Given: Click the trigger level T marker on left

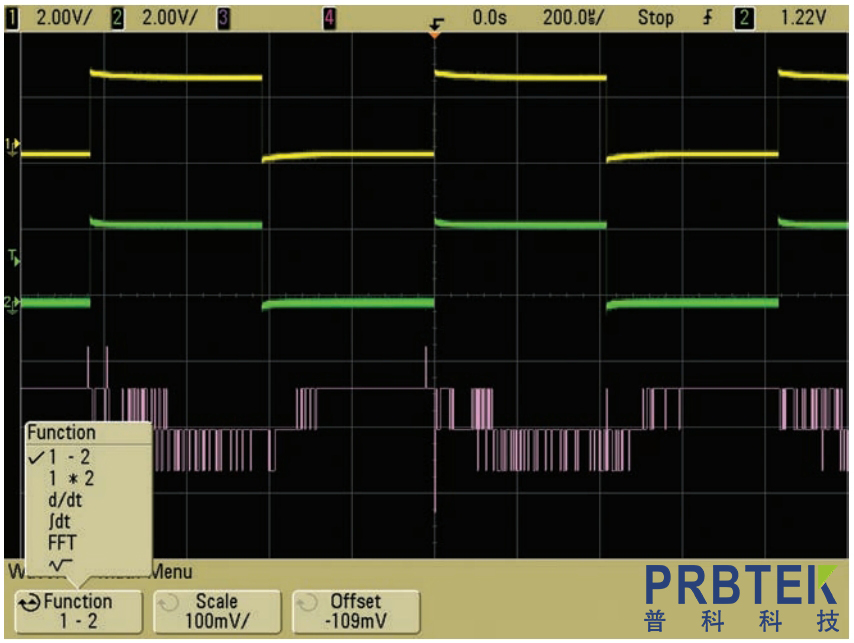Looking at the screenshot, I should click(13, 258).
